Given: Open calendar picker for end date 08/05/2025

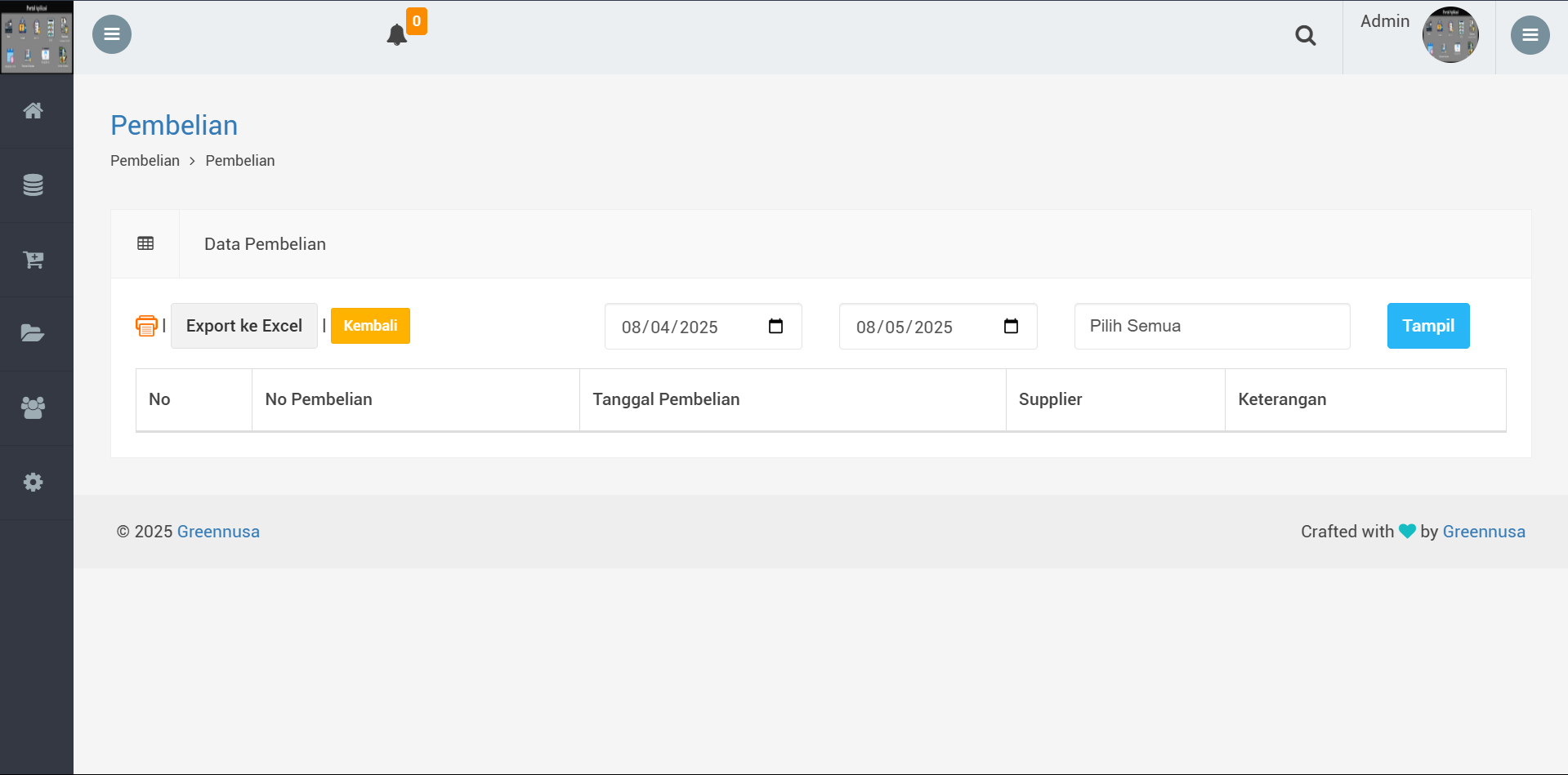Looking at the screenshot, I should (1011, 327).
